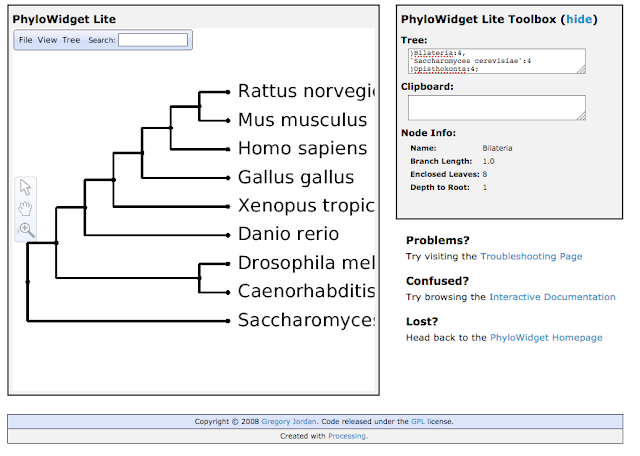640x456 pixels.
Task: Click the Mus musculus leaf label
Action: click(302, 120)
